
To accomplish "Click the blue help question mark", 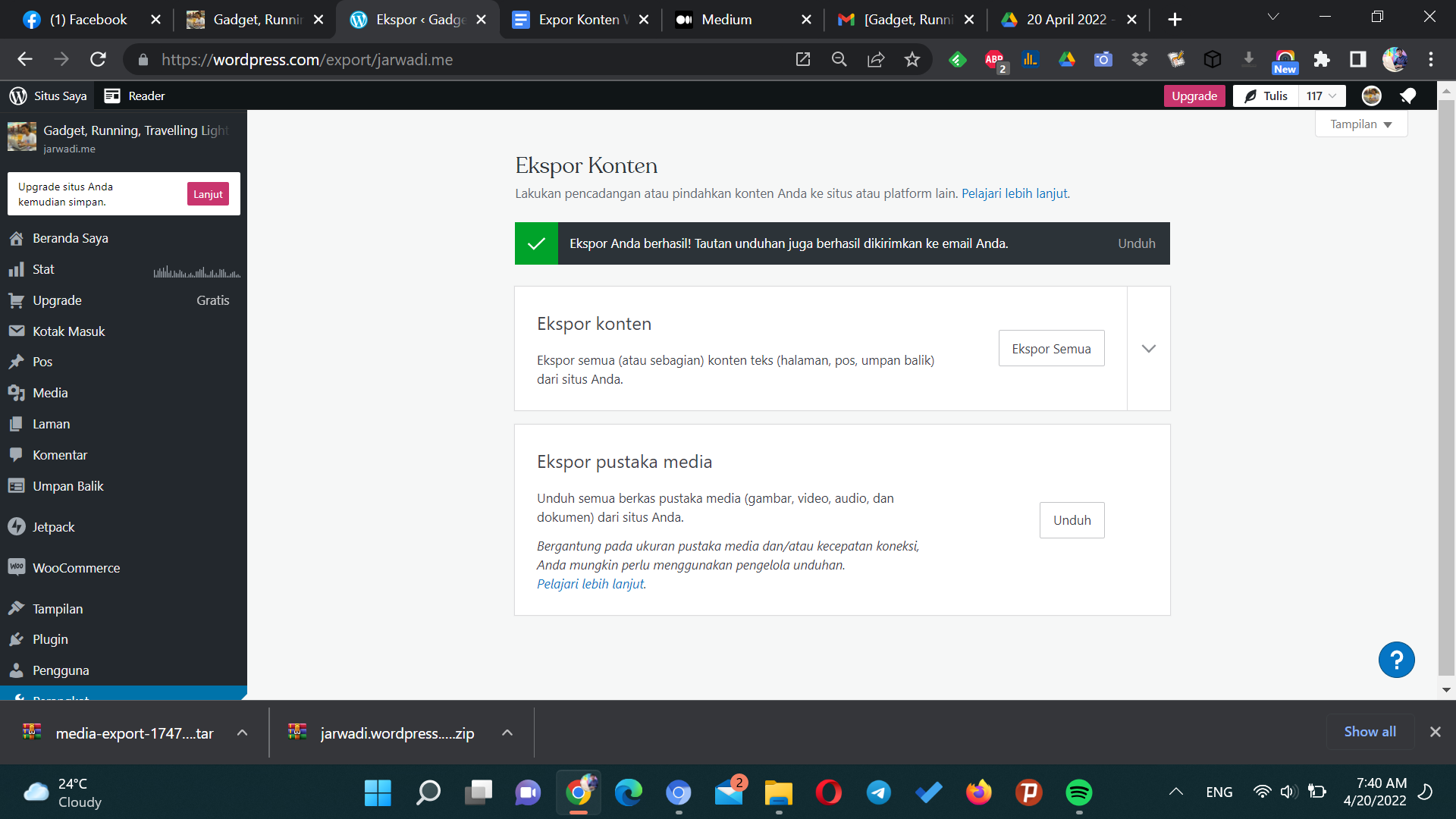I will point(1396,660).
